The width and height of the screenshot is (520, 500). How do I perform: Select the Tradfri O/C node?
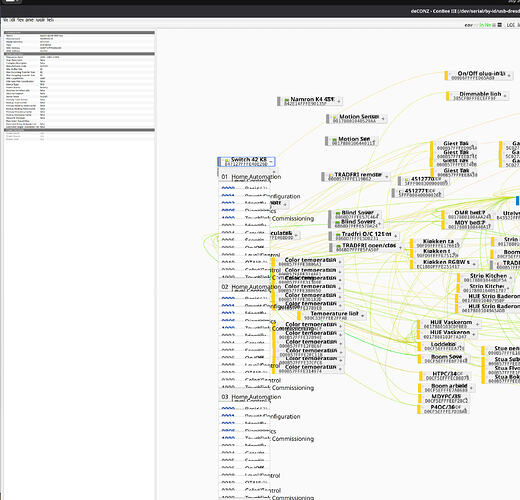click(363, 236)
